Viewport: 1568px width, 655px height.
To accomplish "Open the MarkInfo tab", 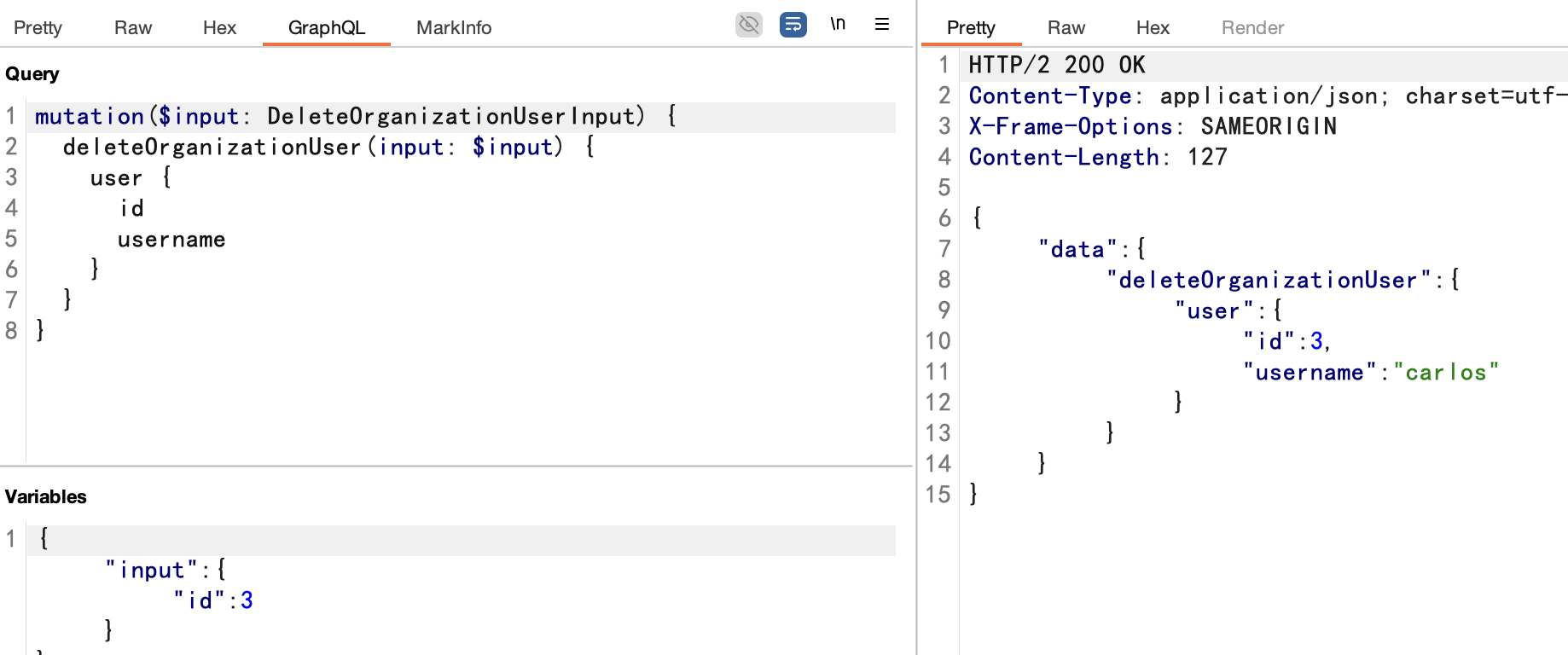I will 453,28.
